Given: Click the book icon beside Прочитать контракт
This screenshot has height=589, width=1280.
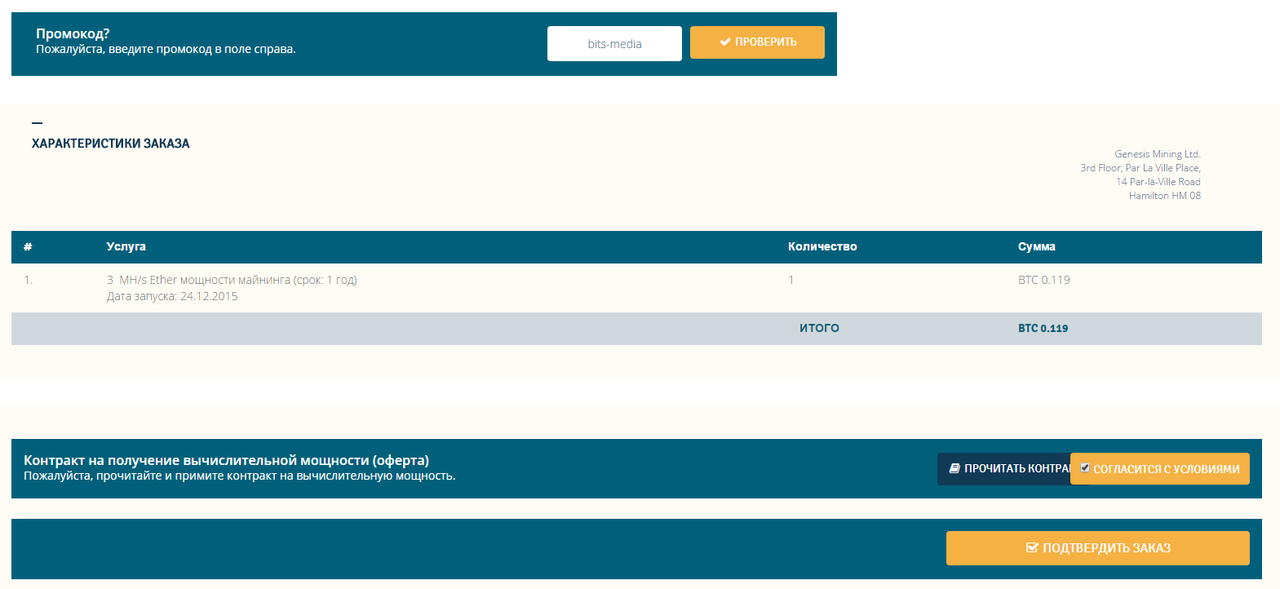Looking at the screenshot, I should 955,468.
